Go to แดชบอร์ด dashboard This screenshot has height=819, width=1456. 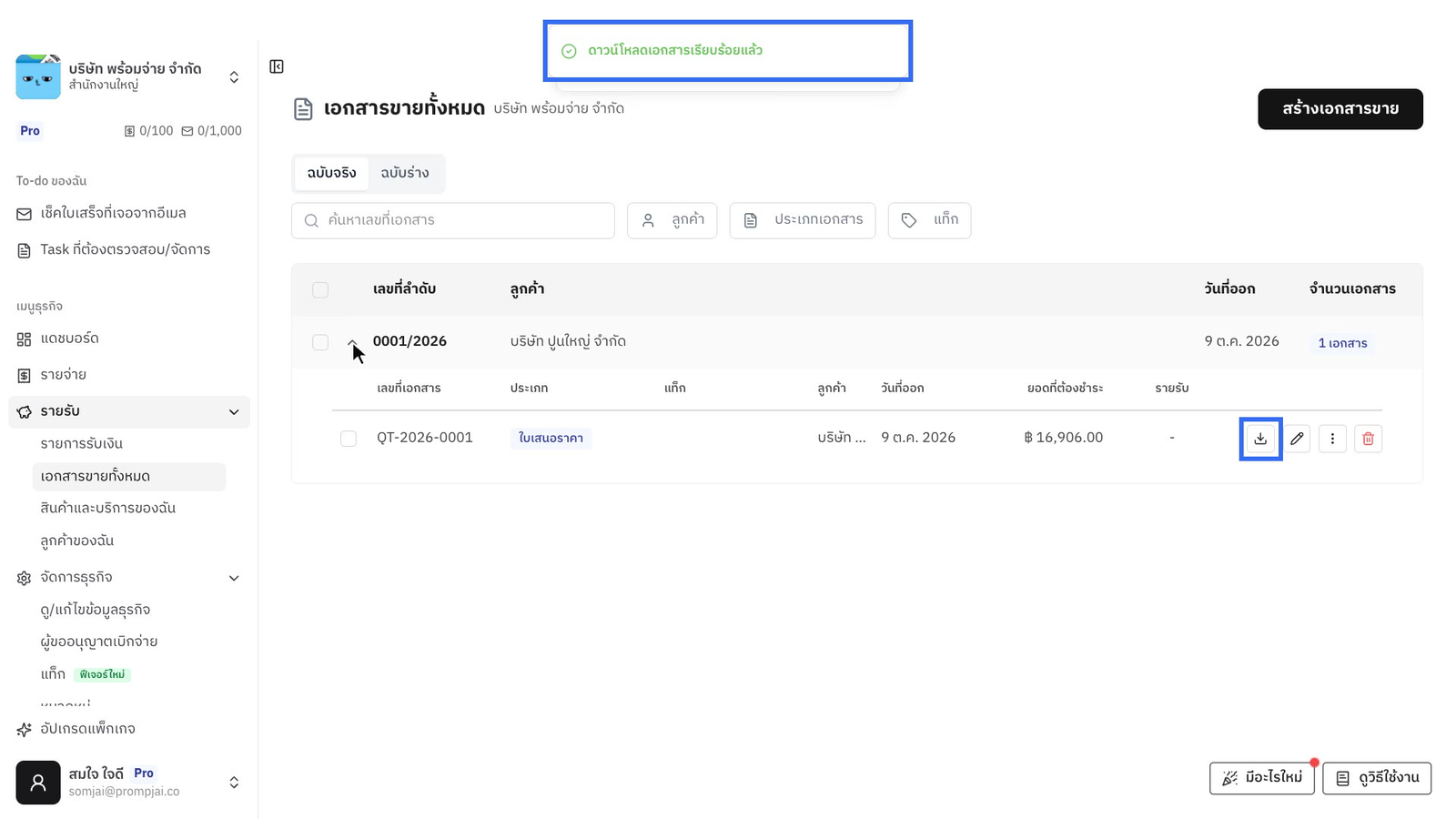coord(58,339)
